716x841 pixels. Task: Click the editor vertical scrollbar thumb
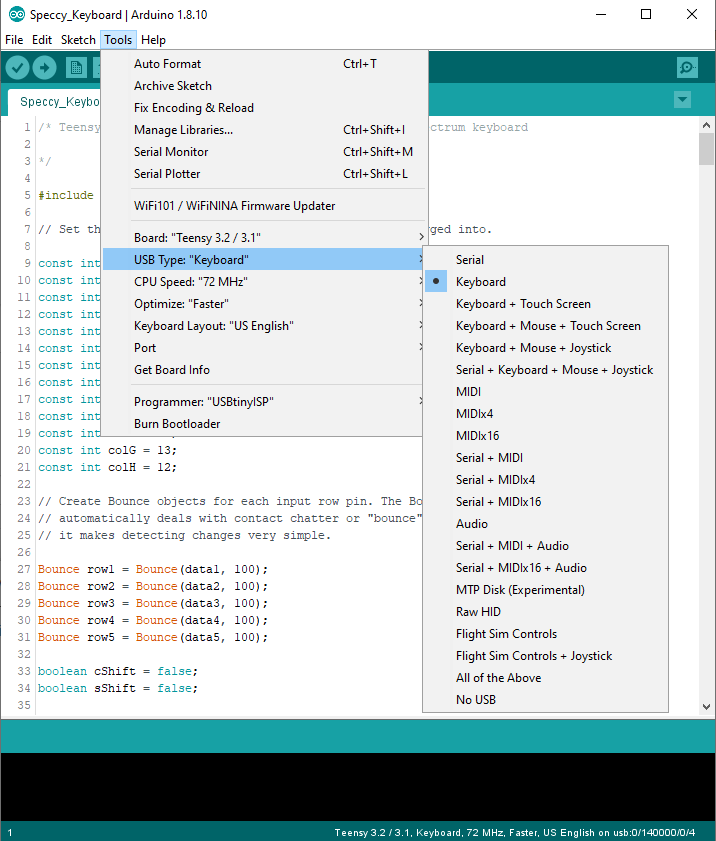coord(706,149)
